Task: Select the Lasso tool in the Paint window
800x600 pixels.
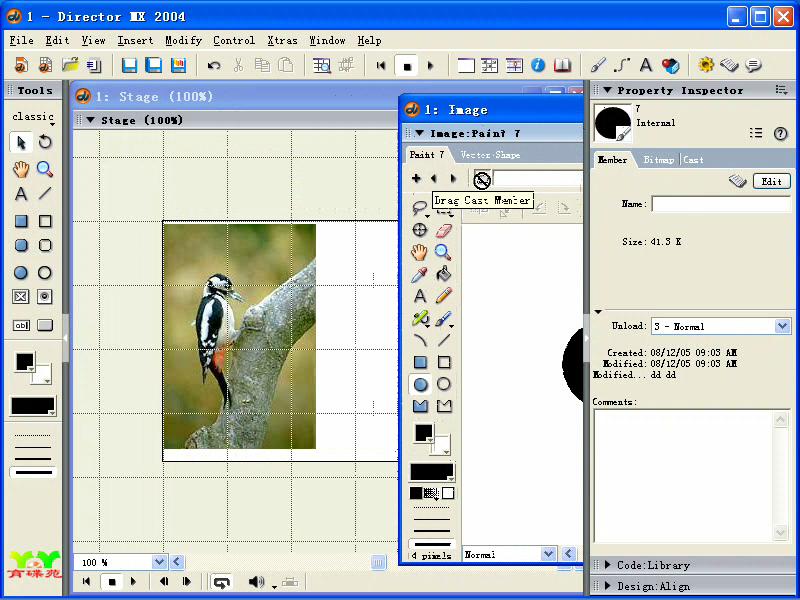Action: [x=419, y=208]
